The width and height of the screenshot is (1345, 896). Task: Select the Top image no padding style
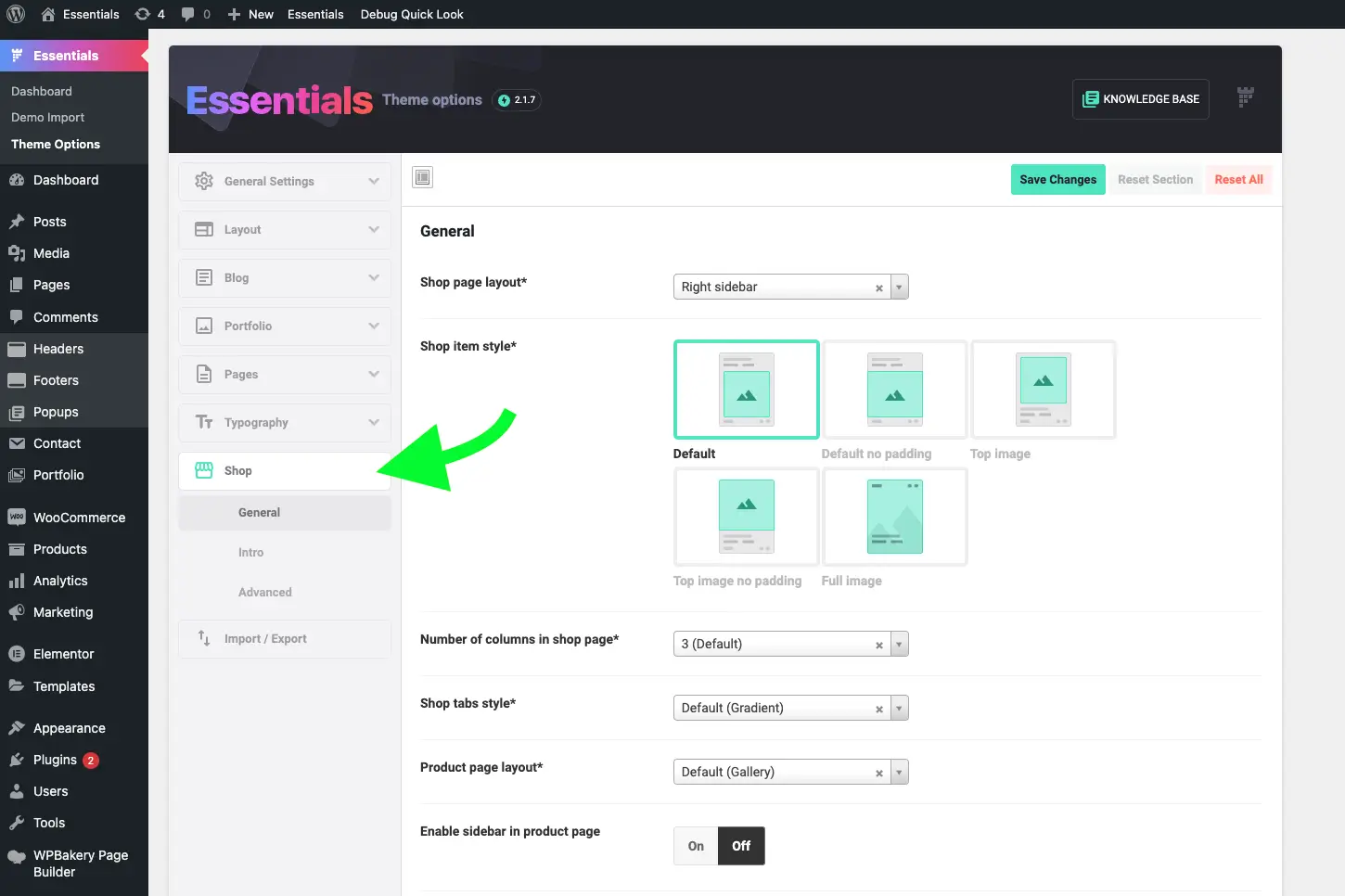(746, 517)
